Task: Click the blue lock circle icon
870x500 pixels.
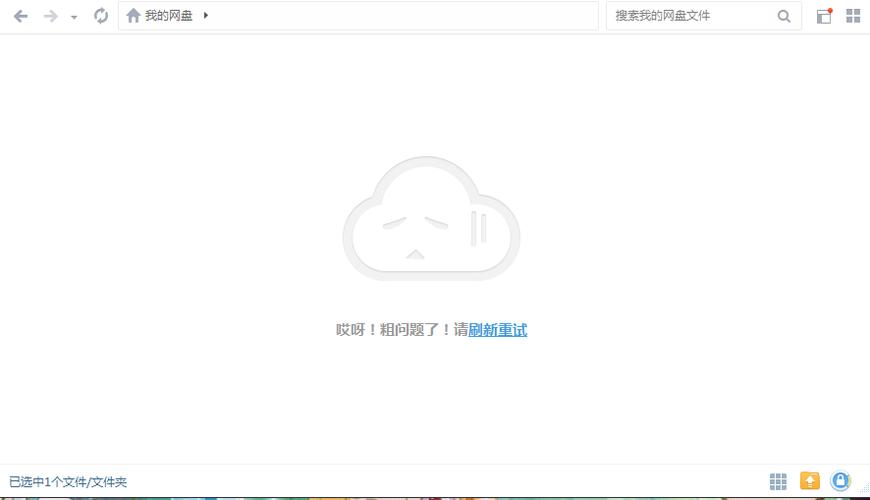Action: [x=841, y=481]
